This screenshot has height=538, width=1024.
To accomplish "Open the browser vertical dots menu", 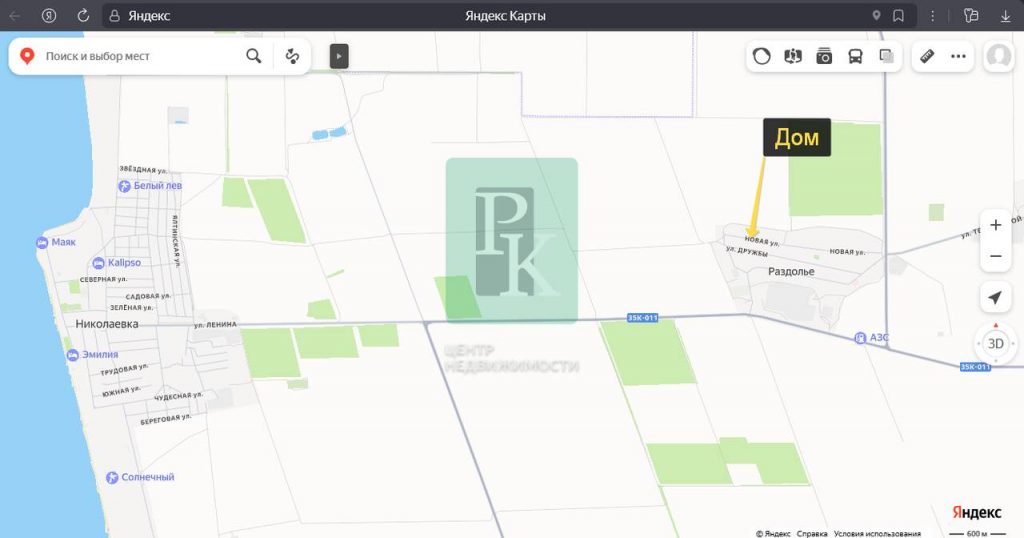I will (x=933, y=16).
